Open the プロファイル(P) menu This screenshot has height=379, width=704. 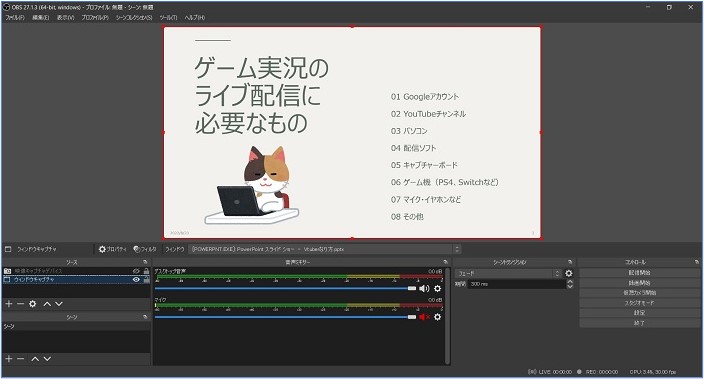click(x=95, y=18)
